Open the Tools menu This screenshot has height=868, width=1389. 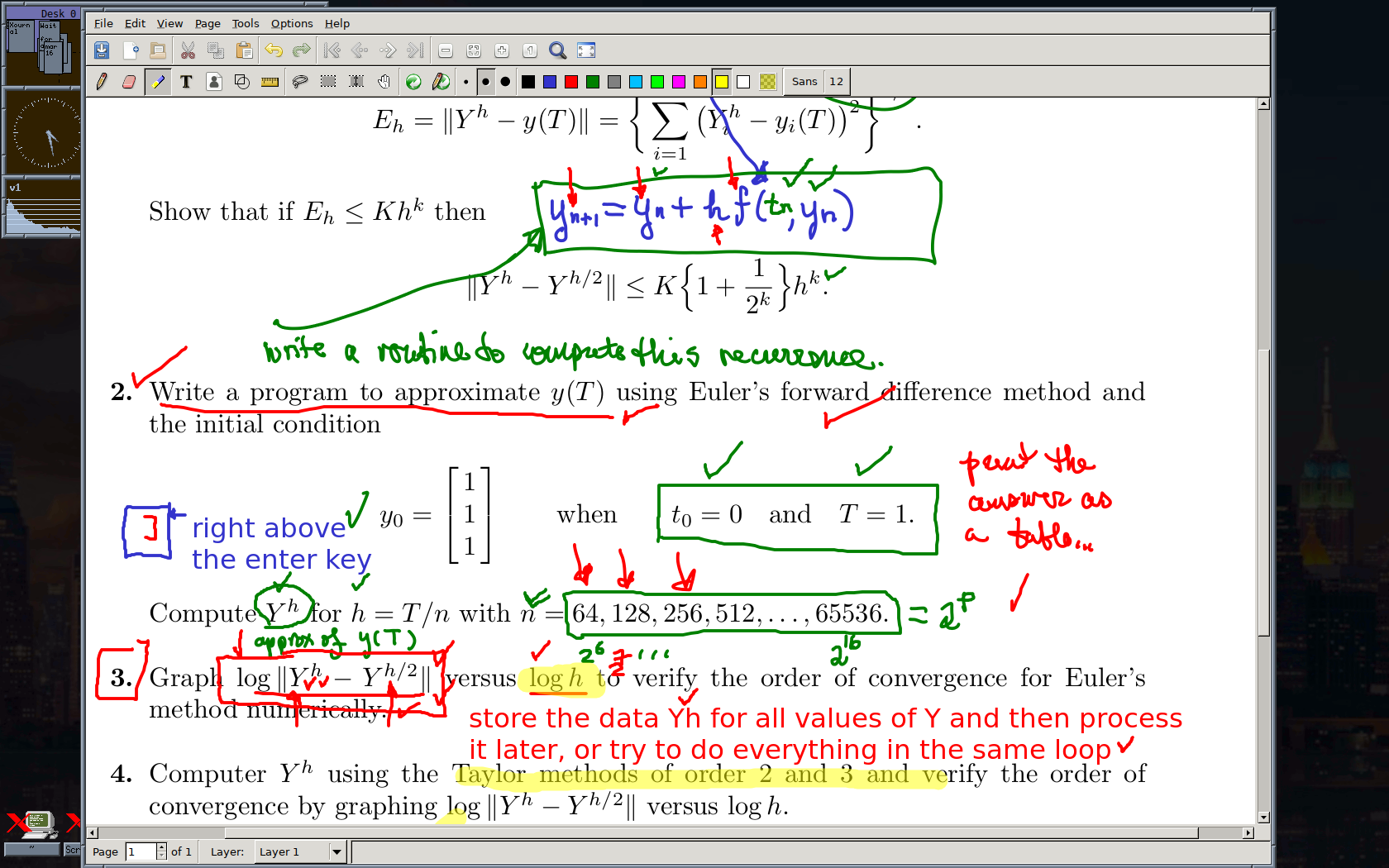point(245,23)
